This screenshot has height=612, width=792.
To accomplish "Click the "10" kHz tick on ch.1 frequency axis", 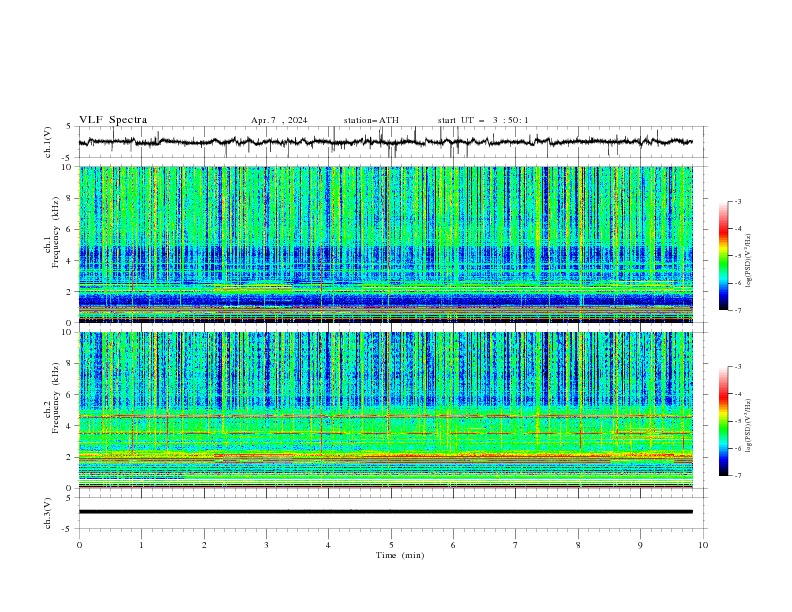I will click(x=66, y=167).
